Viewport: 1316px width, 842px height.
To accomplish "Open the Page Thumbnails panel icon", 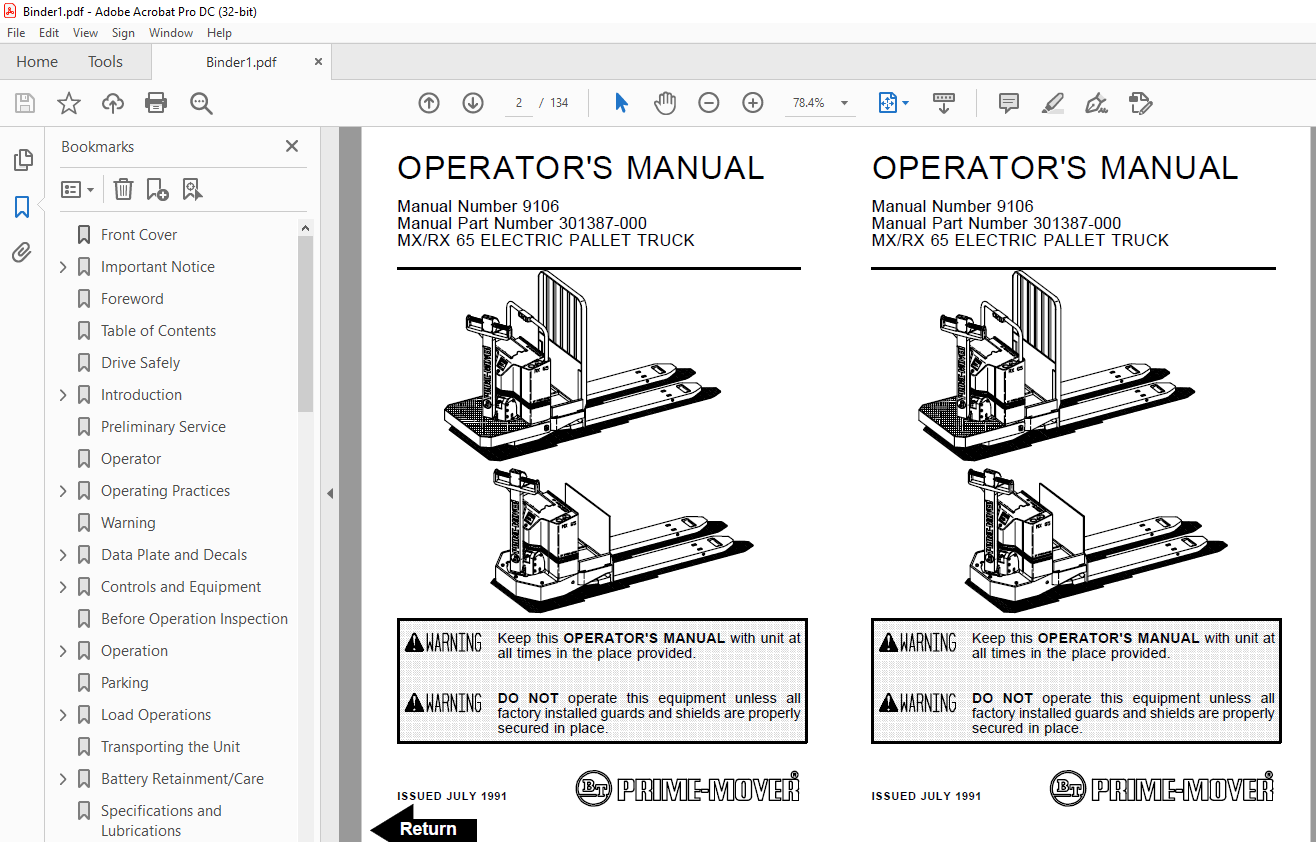I will tap(22, 160).
